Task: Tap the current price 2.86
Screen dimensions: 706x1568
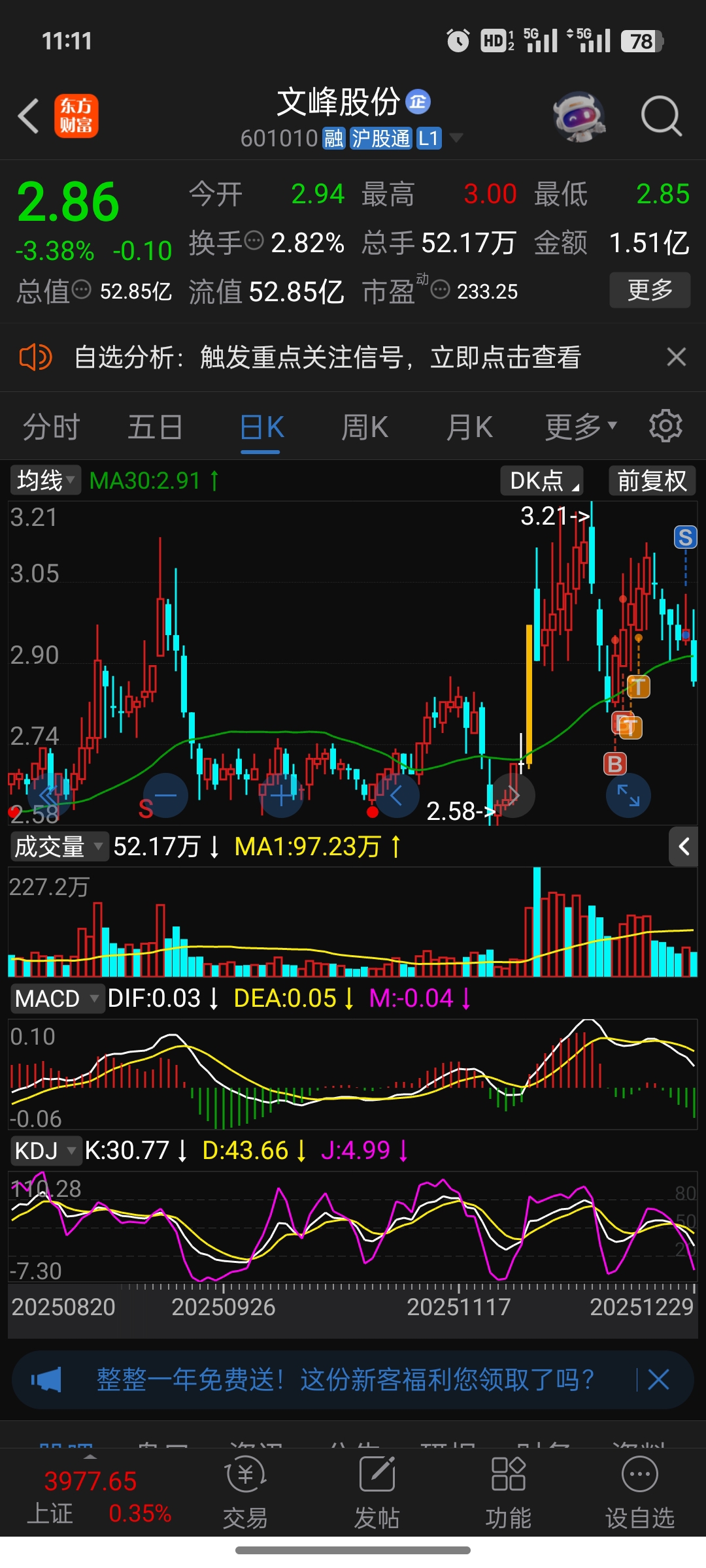Action: coord(68,202)
